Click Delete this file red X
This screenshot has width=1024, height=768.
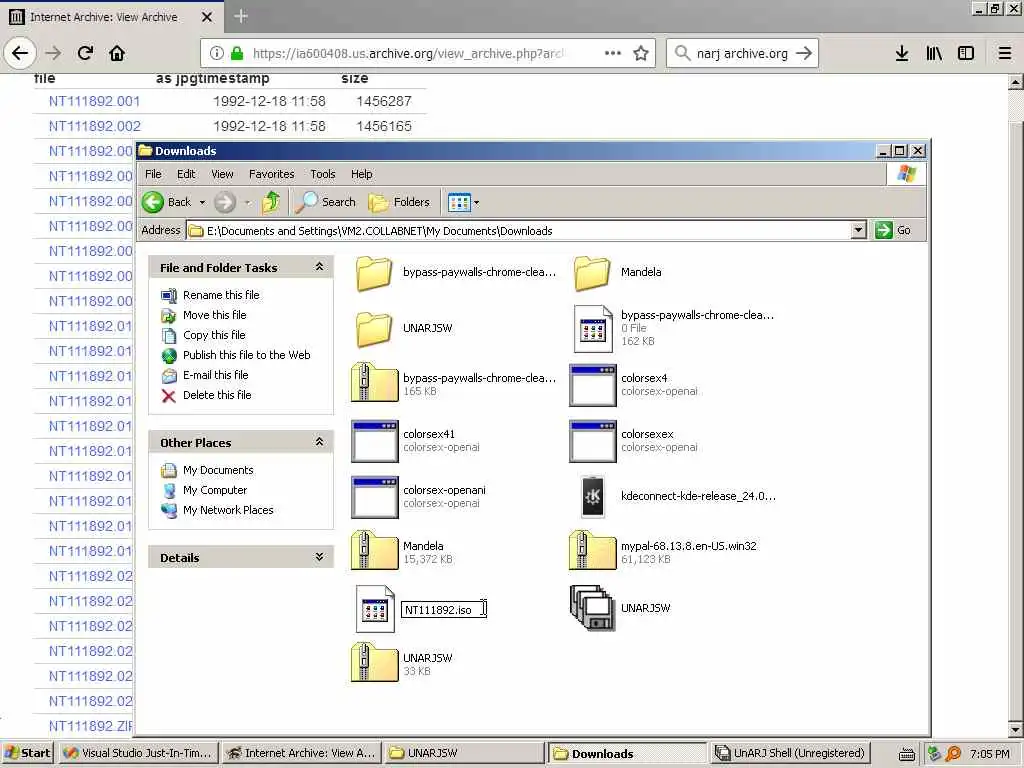click(x=168, y=396)
